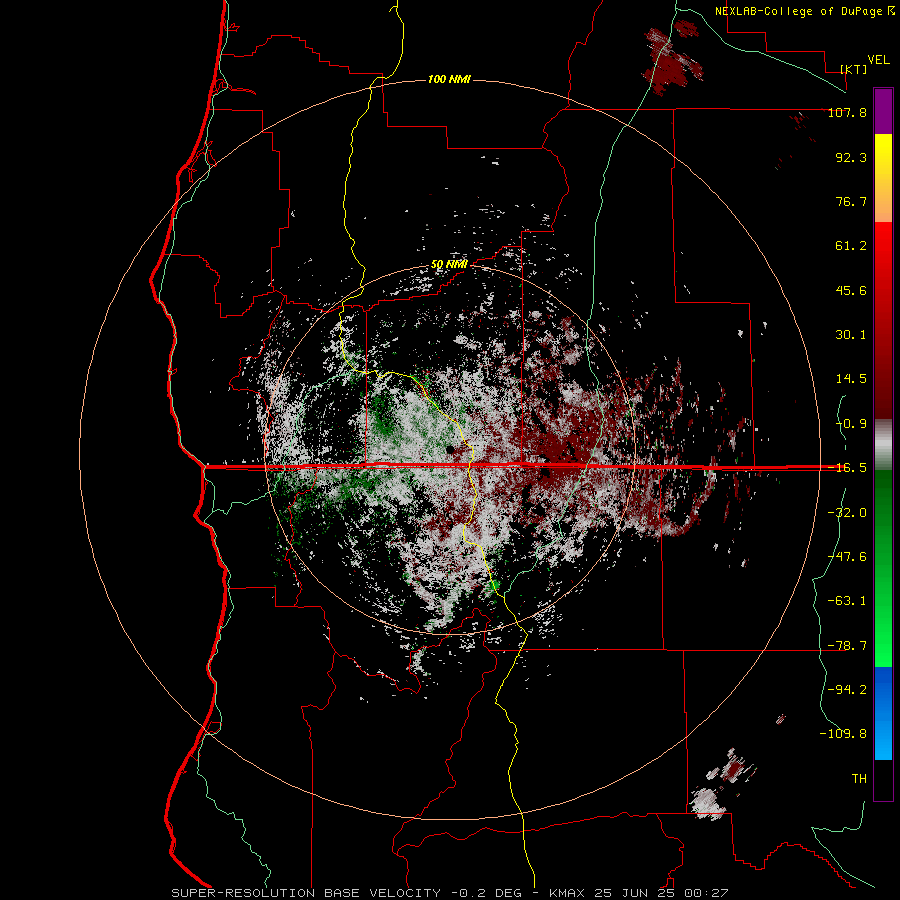This screenshot has height=900, width=900.
Task: Click the -63.1 velocity scale value
Action: click(847, 601)
